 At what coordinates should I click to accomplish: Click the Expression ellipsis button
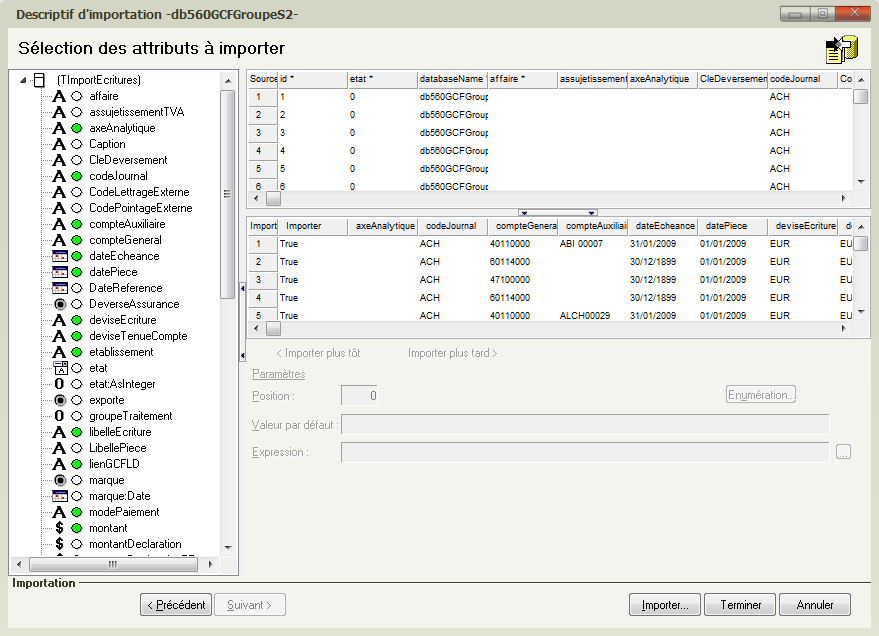pyautogui.click(x=843, y=452)
